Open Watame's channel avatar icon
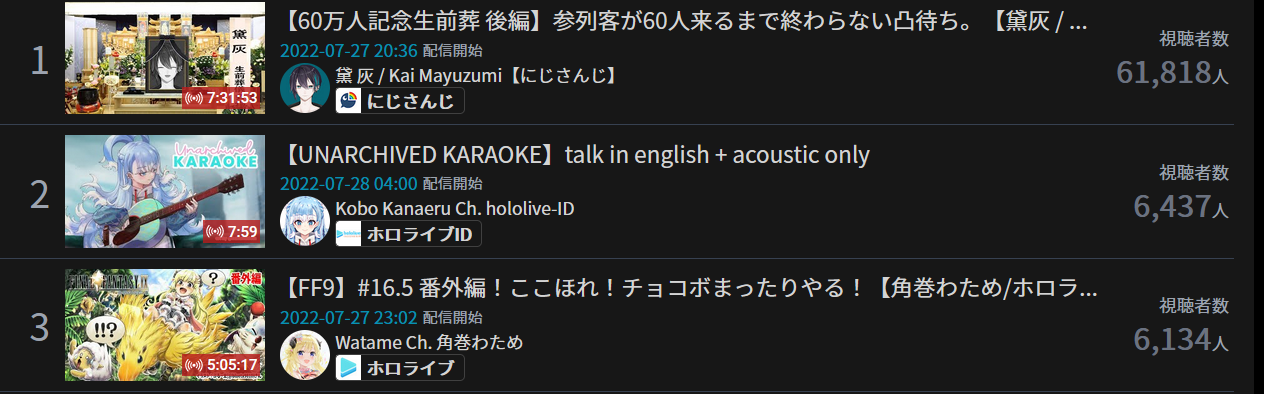1264x394 pixels. pos(305,354)
